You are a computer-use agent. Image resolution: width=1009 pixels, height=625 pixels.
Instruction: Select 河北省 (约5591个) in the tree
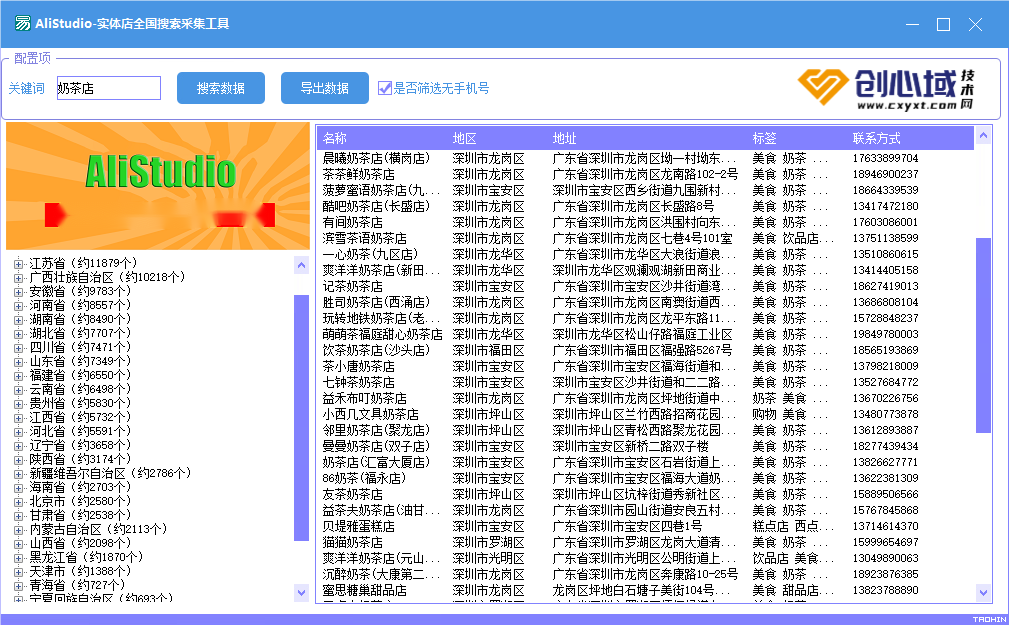pyautogui.click(x=80, y=431)
